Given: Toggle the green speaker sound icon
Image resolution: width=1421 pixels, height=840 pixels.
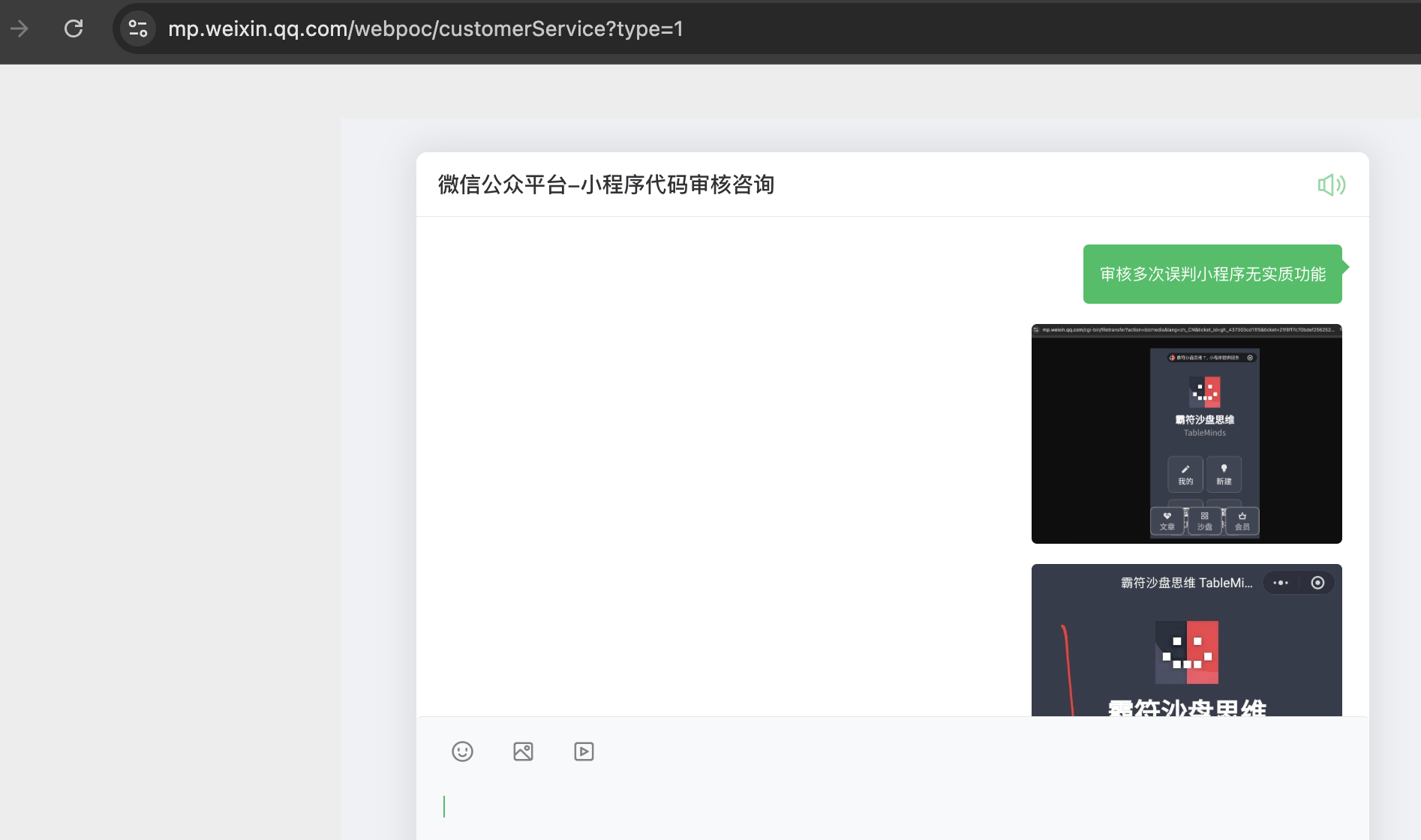Looking at the screenshot, I should click(x=1332, y=184).
